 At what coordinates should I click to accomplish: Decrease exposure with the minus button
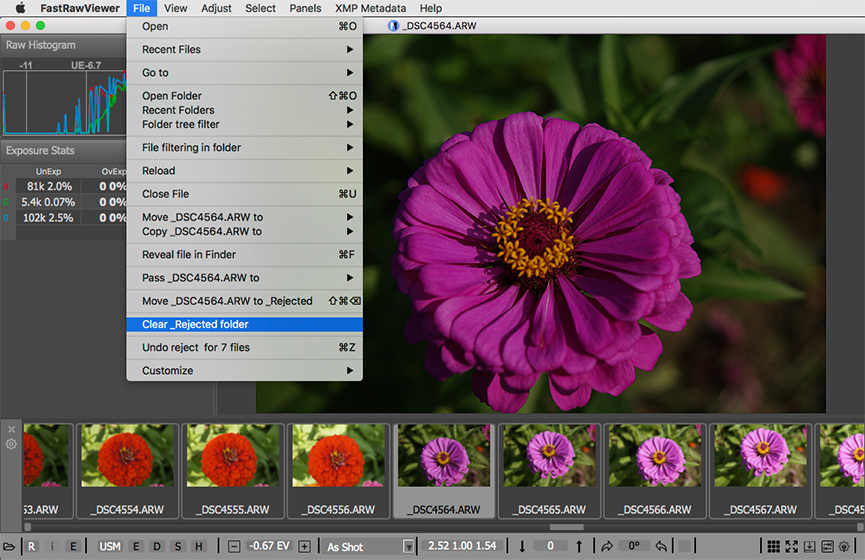pos(234,547)
